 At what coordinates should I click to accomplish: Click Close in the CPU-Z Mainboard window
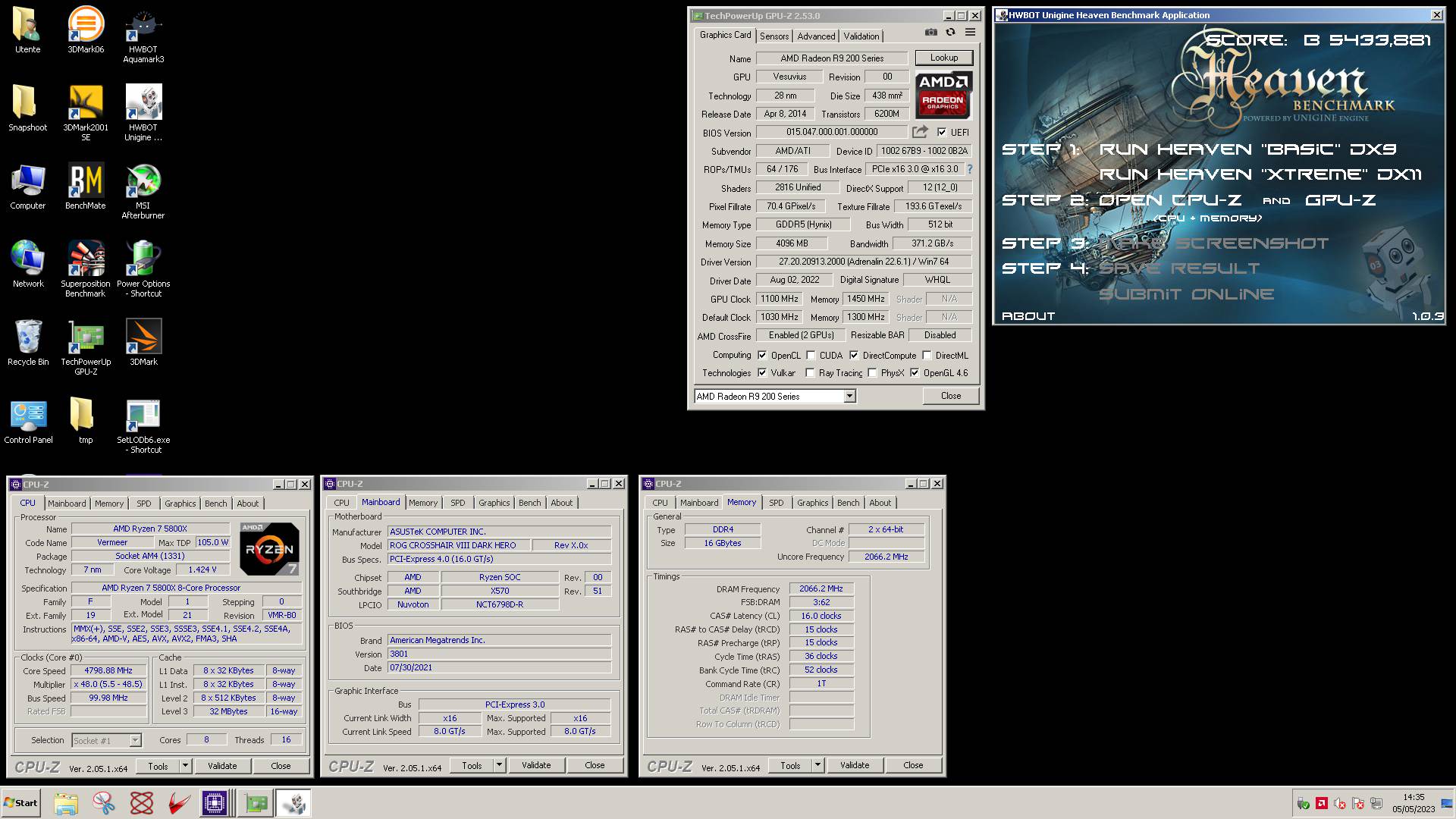[595, 765]
